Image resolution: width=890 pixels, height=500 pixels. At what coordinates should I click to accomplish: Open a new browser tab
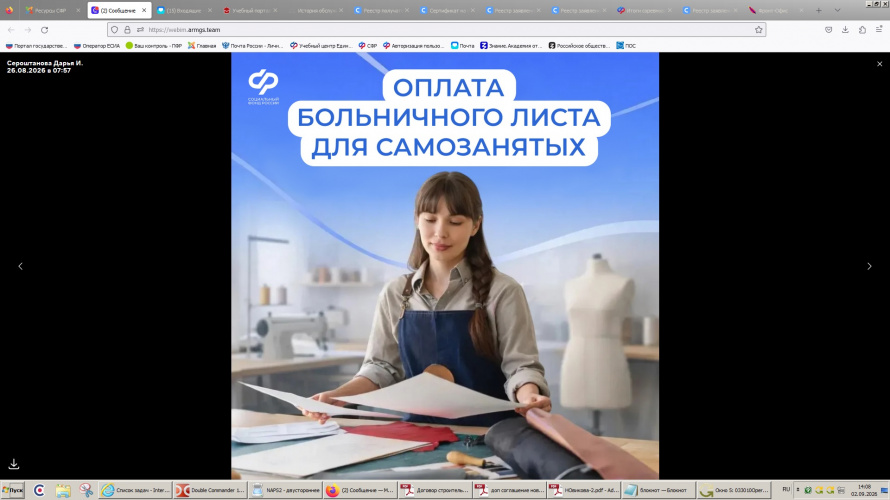(818, 10)
